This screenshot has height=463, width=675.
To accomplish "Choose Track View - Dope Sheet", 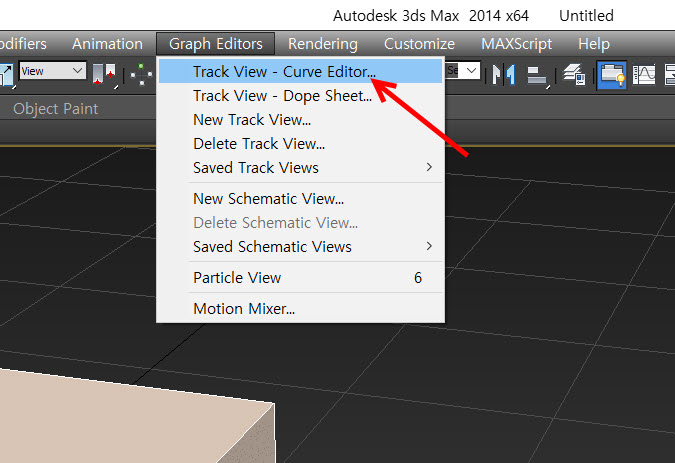I will (300, 96).
